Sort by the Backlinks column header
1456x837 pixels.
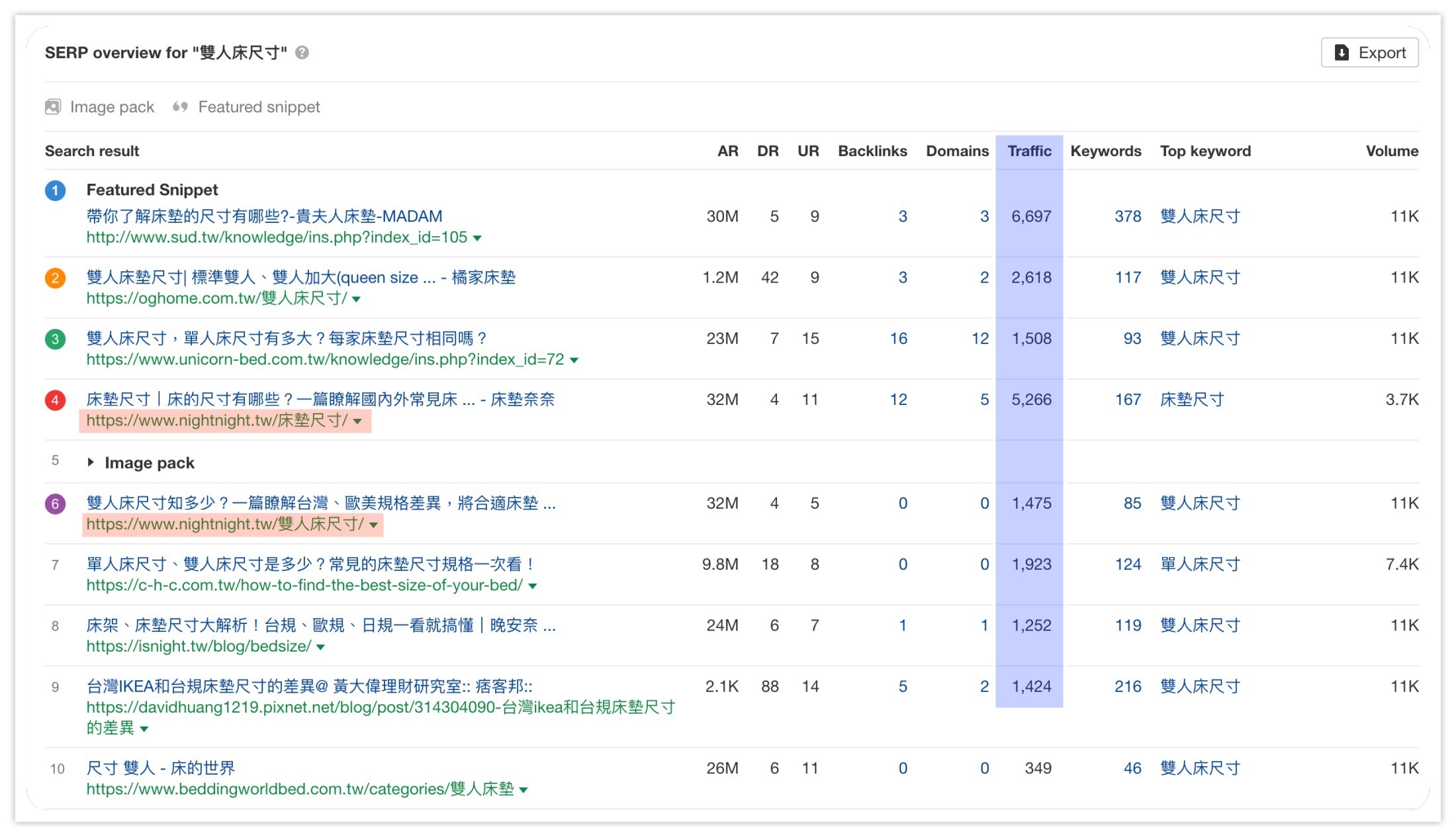click(x=872, y=152)
